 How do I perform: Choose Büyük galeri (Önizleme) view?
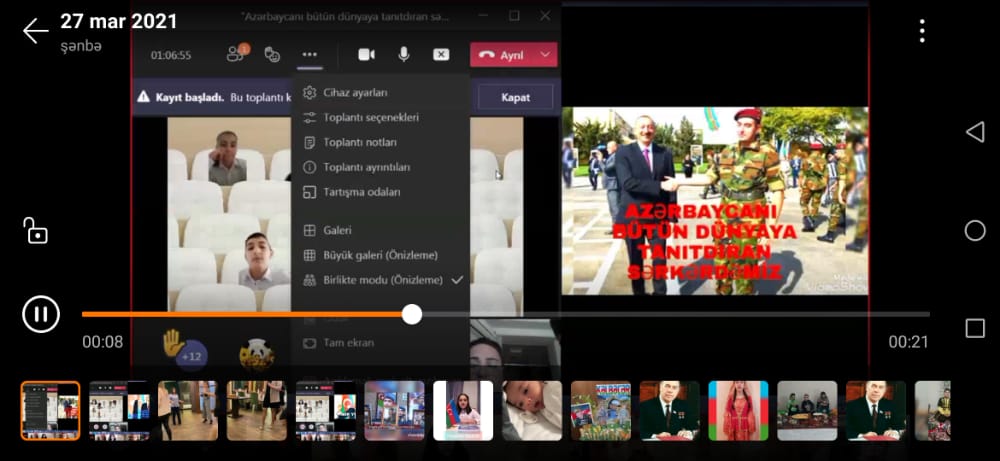coord(381,255)
